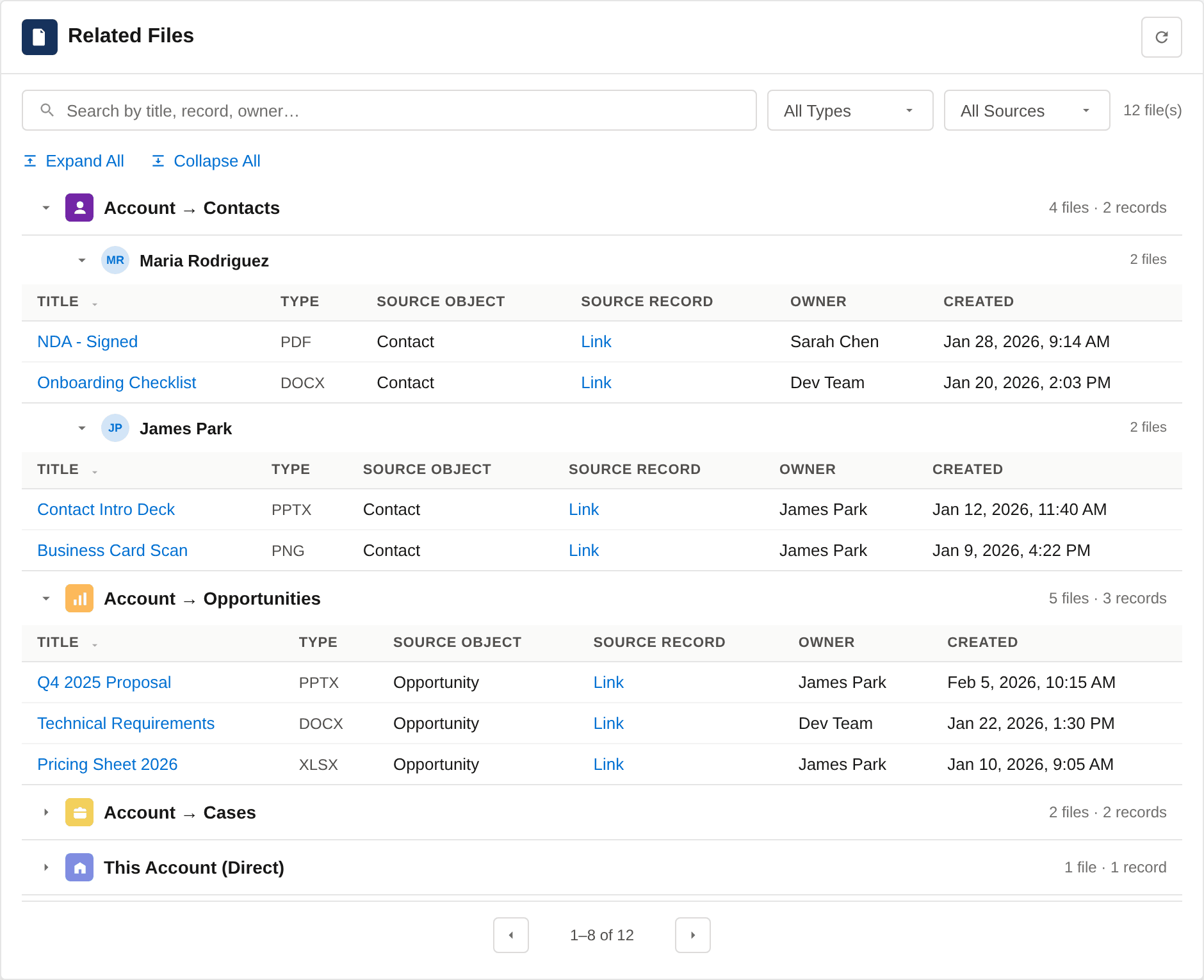This screenshot has height=980, width=1204.
Task: Expand the Account → Cases group
Action: pos(46,812)
